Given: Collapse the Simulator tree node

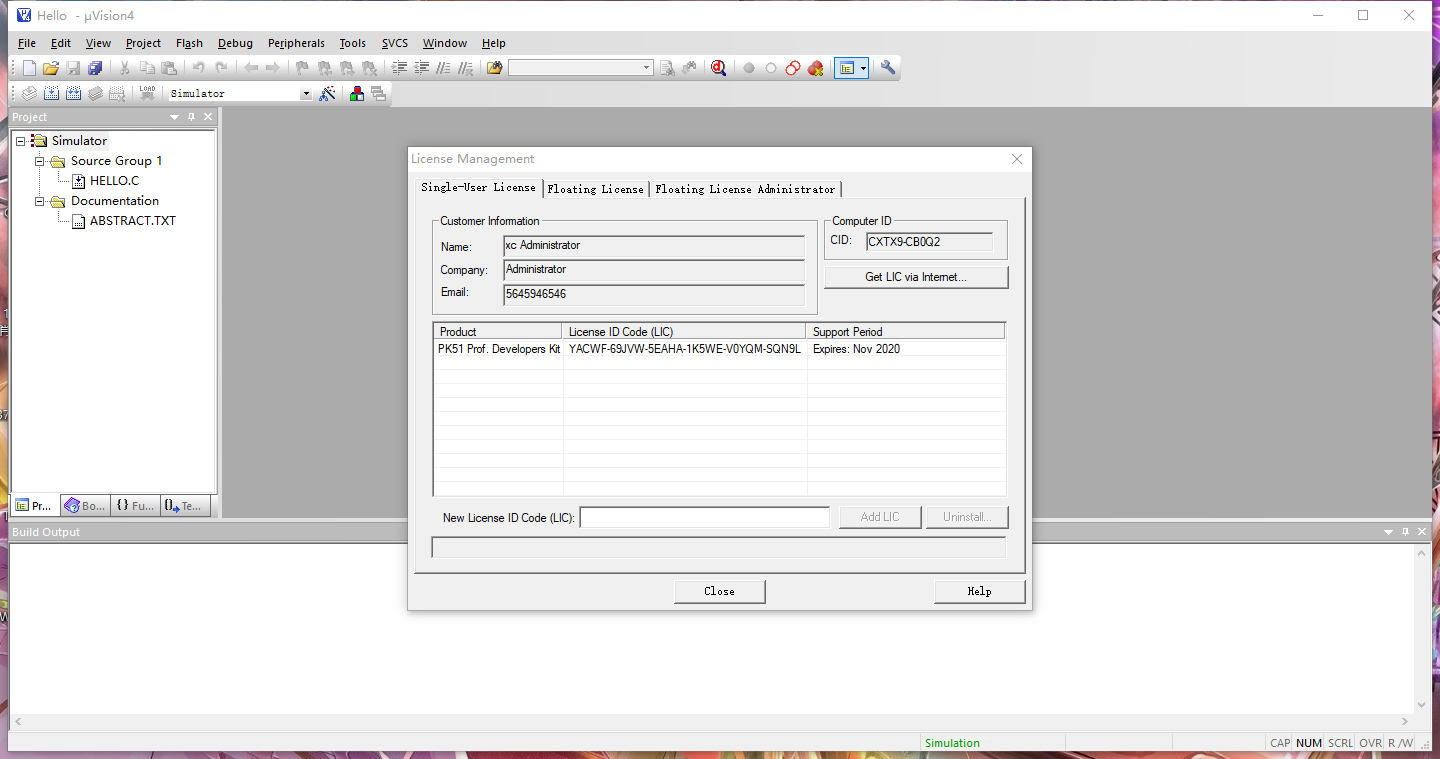Looking at the screenshot, I should [20, 141].
